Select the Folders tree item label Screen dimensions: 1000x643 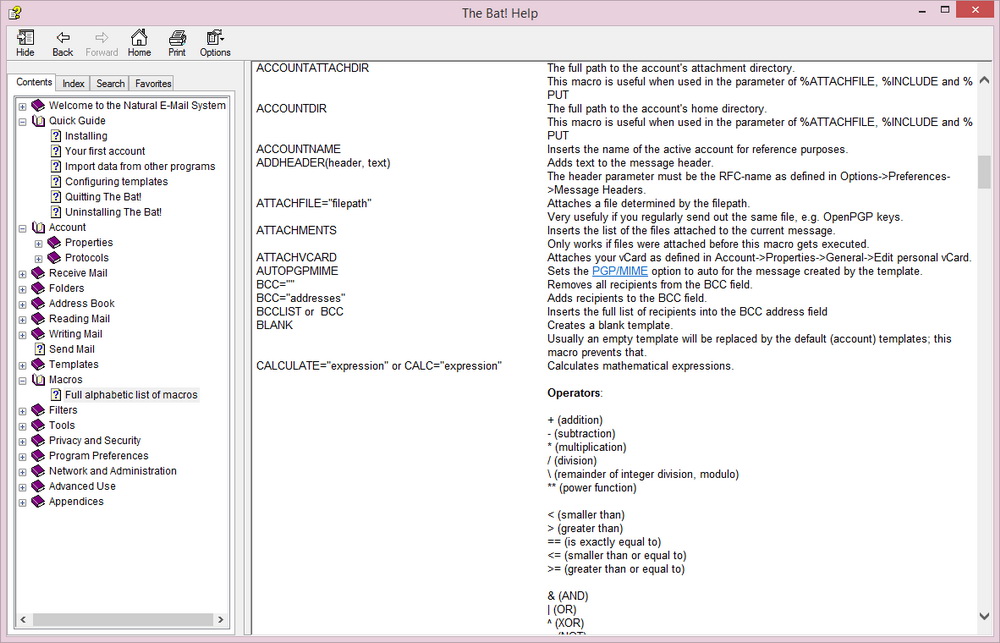tap(66, 288)
